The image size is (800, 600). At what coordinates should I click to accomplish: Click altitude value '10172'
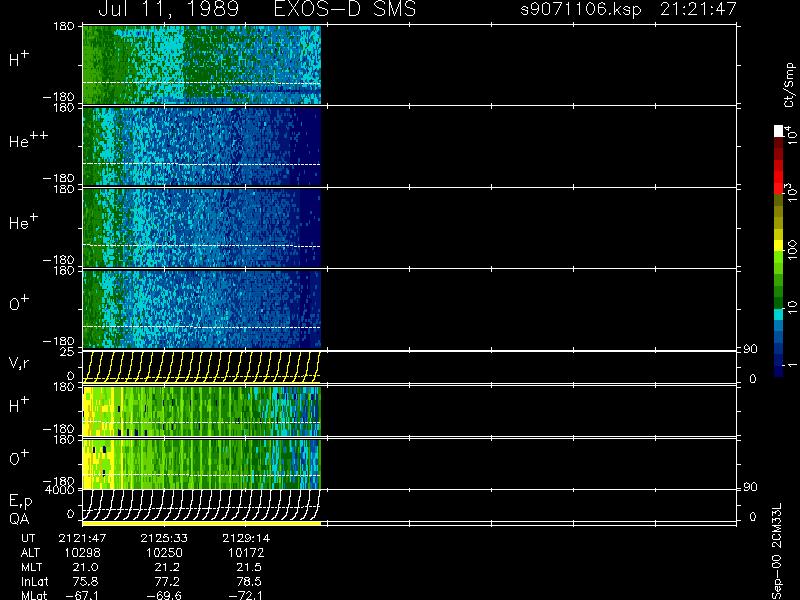(246, 553)
